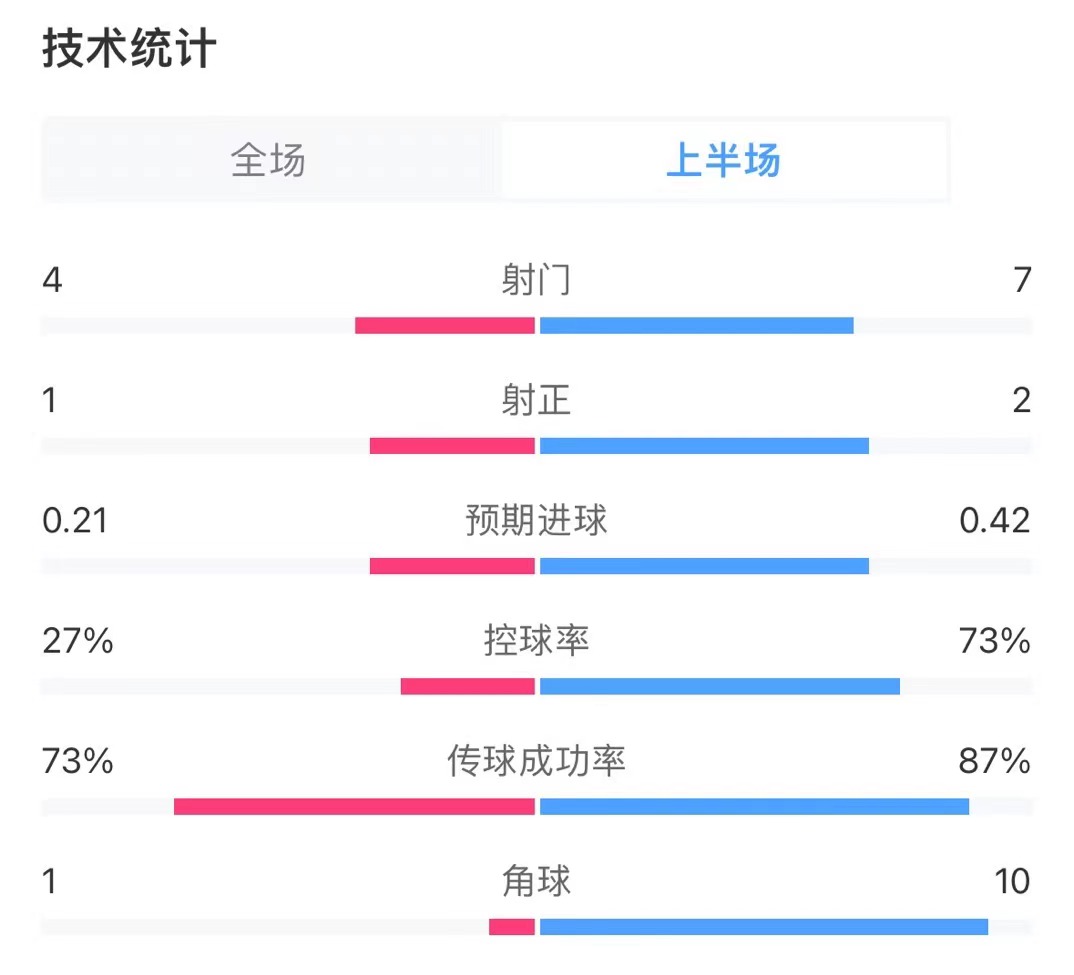Click the blue bar under 角球
Viewport: 1074px width, 975px height.
coord(763,926)
